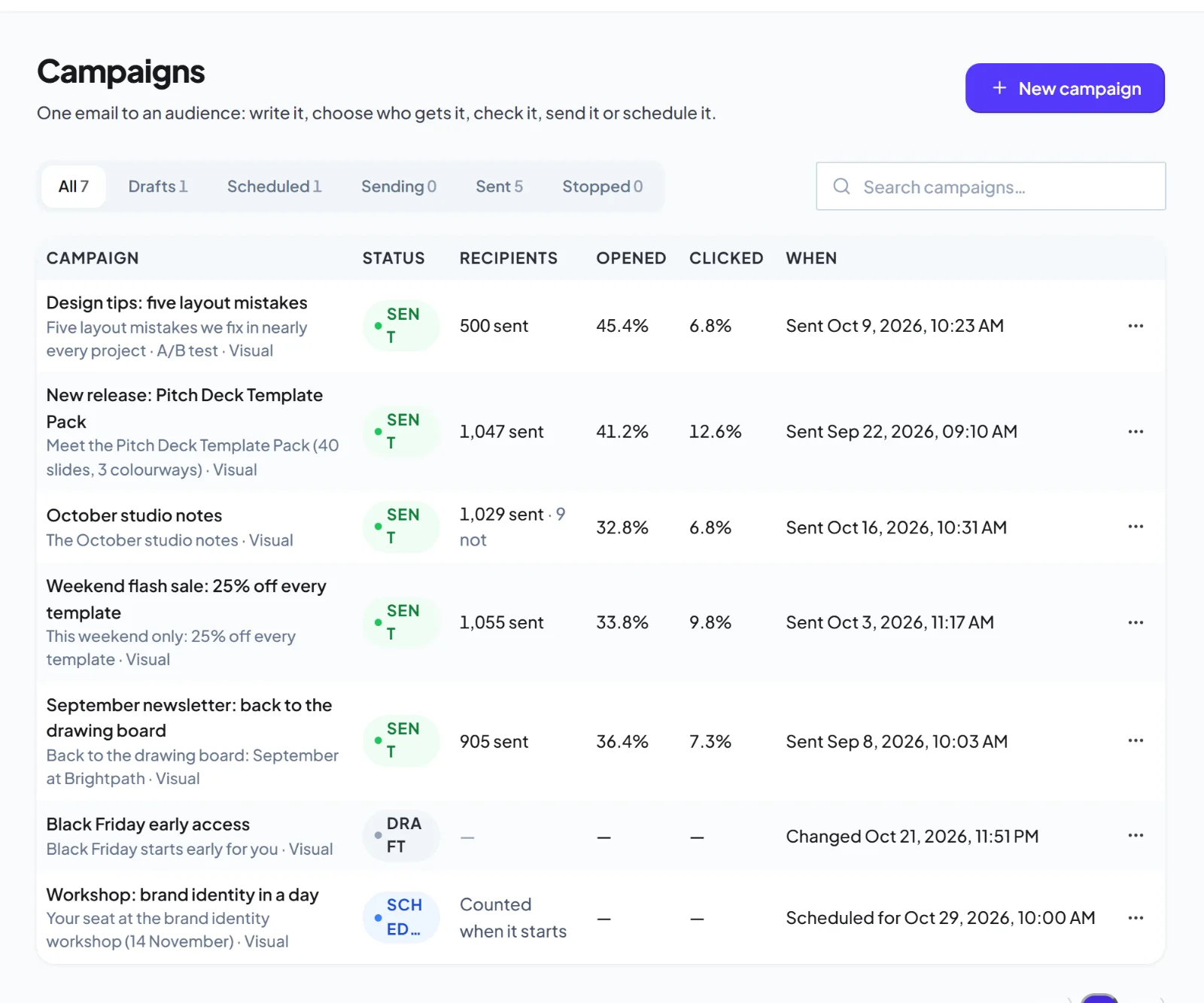Image resolution: width=1204 pixels, height=1003 pixels.
Task: Open actions menu for Black Friday early access
Action: (1136, 835)
